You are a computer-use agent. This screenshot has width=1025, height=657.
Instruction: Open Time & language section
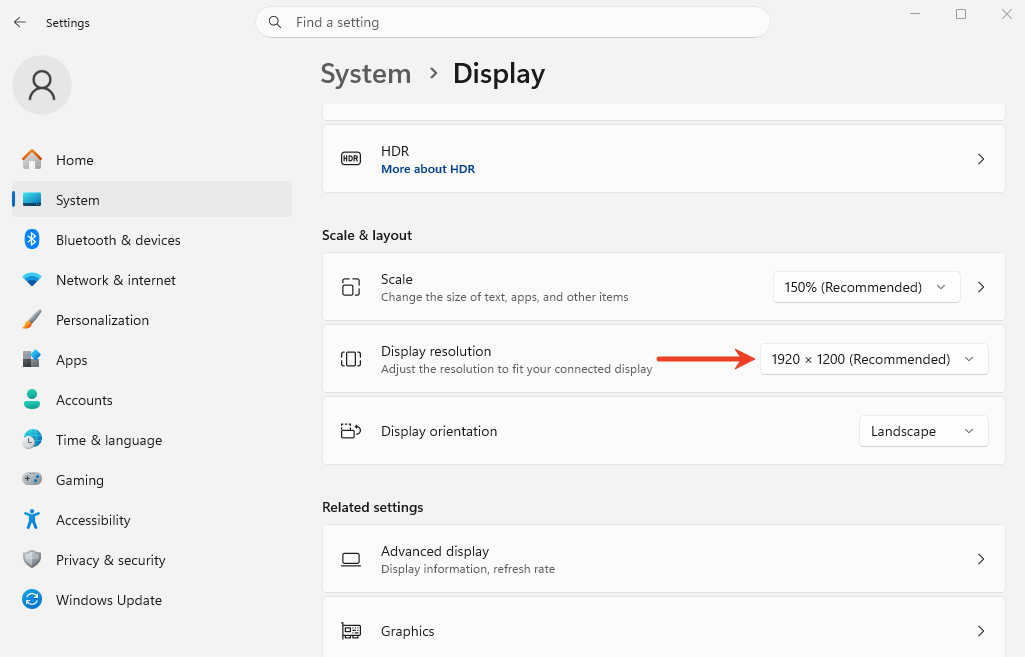point(152,440)
